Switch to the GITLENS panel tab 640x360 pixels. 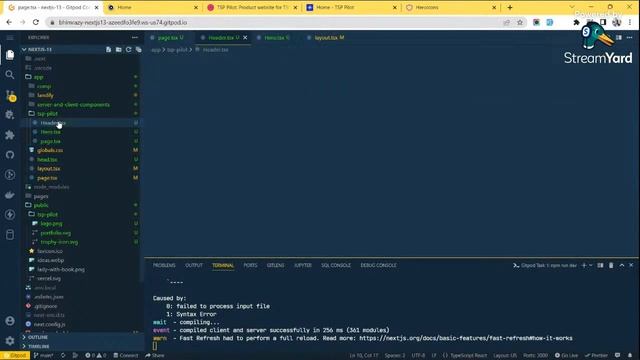click(x=276, y=265)
